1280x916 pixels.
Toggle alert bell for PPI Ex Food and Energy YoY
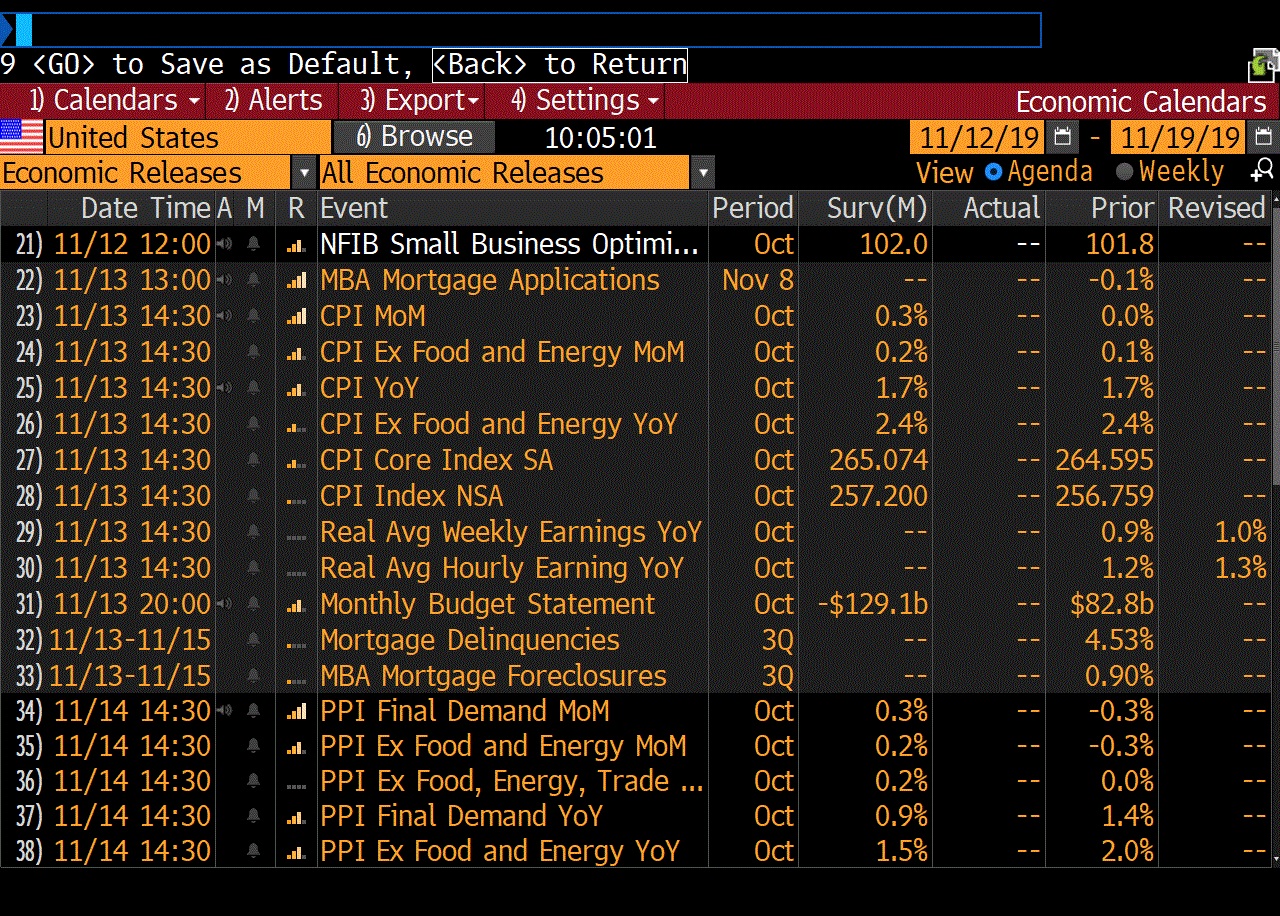coord(254,851)
